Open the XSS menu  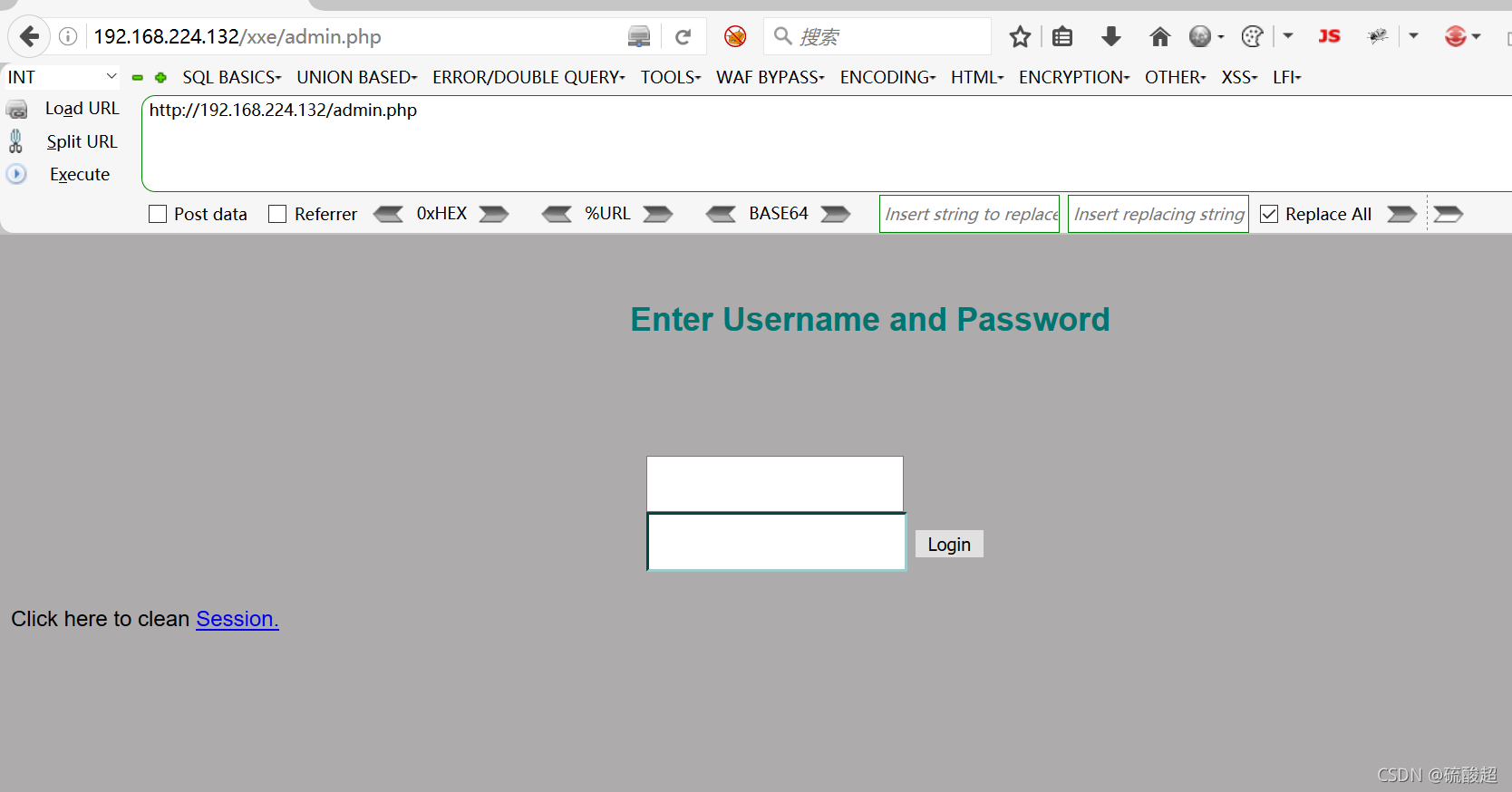tap(1239, 77)
